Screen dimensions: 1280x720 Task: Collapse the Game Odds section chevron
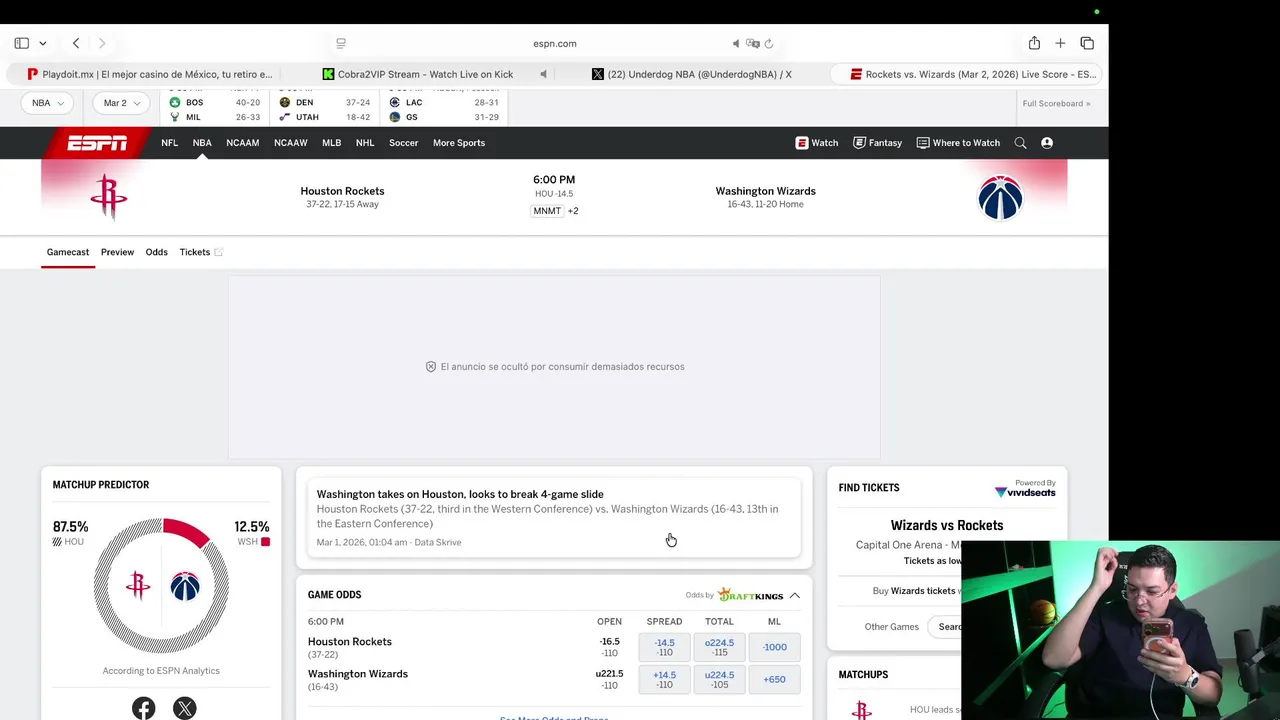point(795,595)
